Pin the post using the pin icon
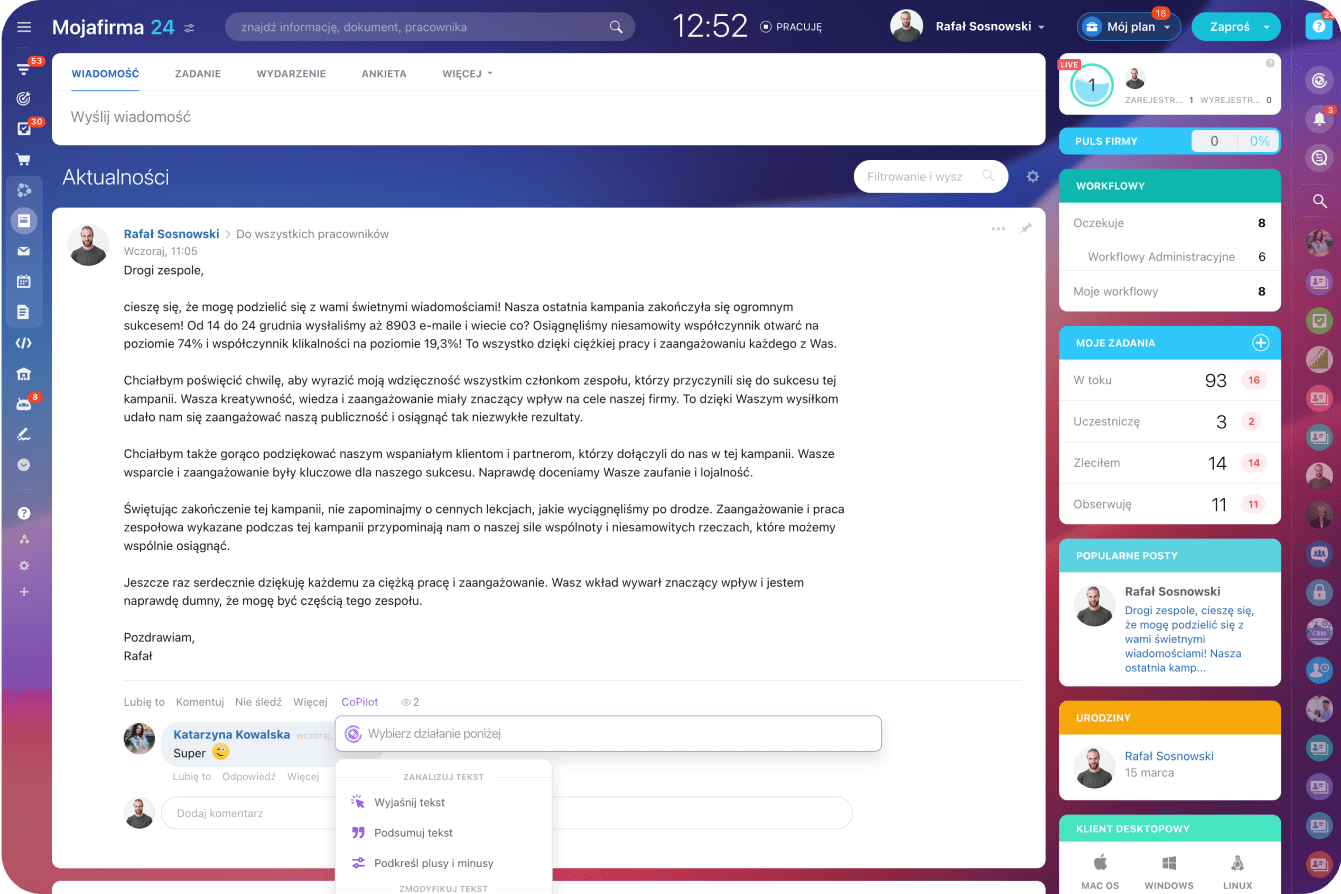The height and width of the screenshot is (894, 1341). 1025,229
